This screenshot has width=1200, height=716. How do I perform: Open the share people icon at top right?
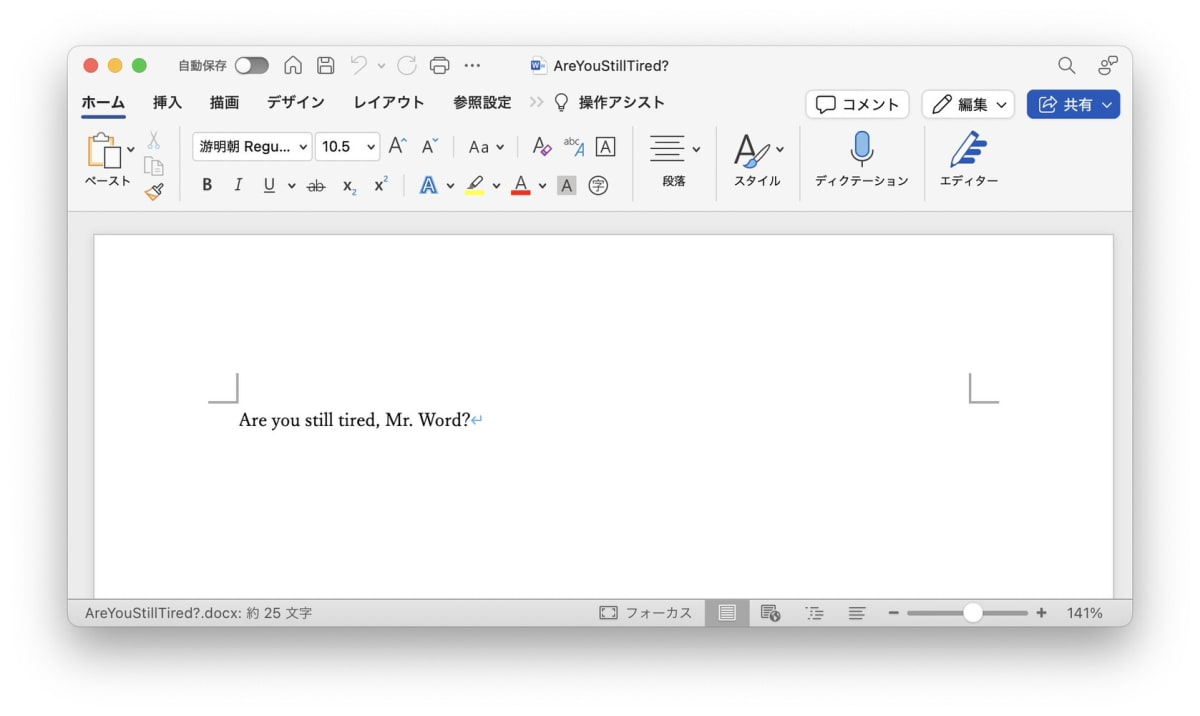[1107, 65]
